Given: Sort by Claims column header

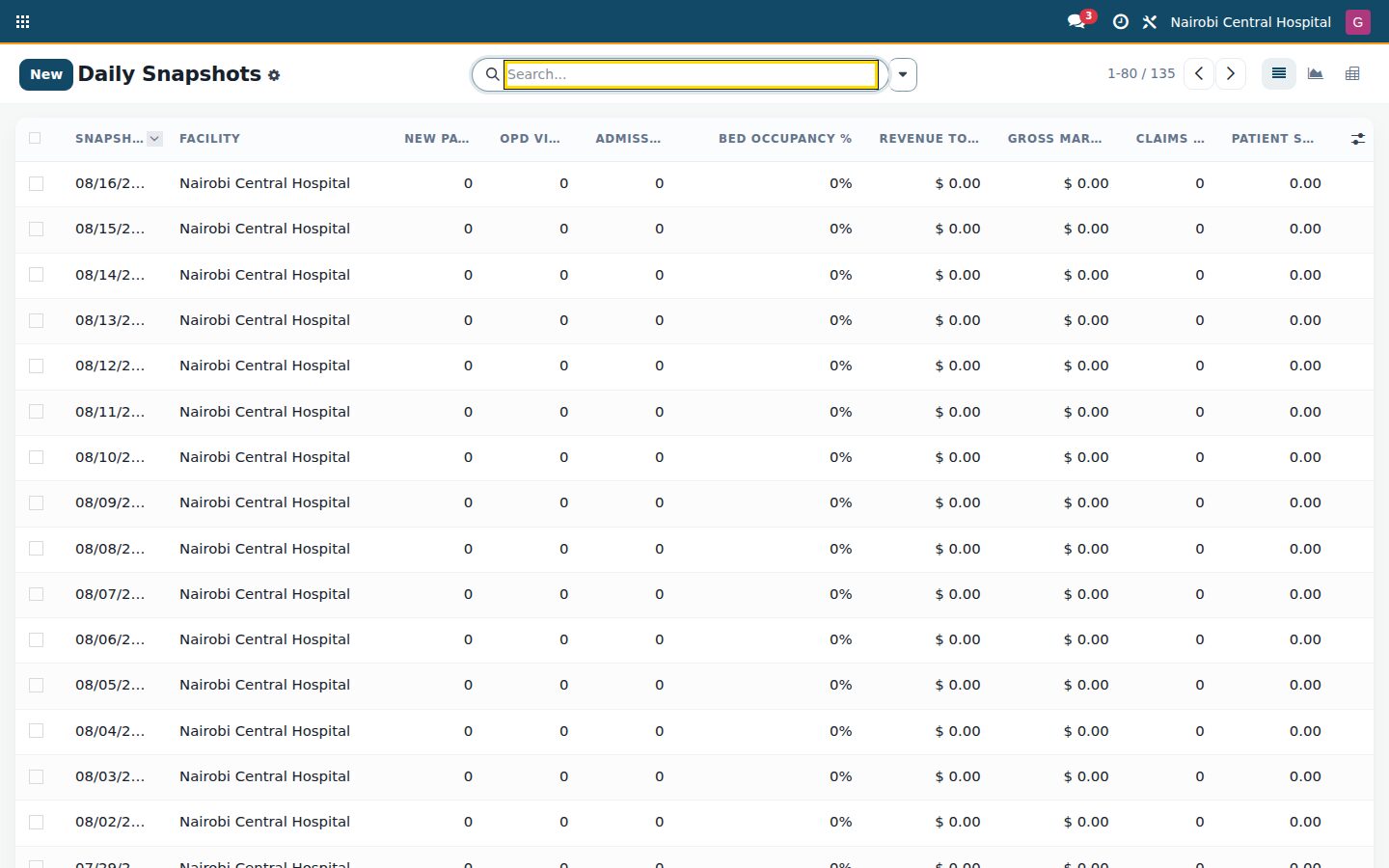Looking at the screenshot, I should [1170, 139].
